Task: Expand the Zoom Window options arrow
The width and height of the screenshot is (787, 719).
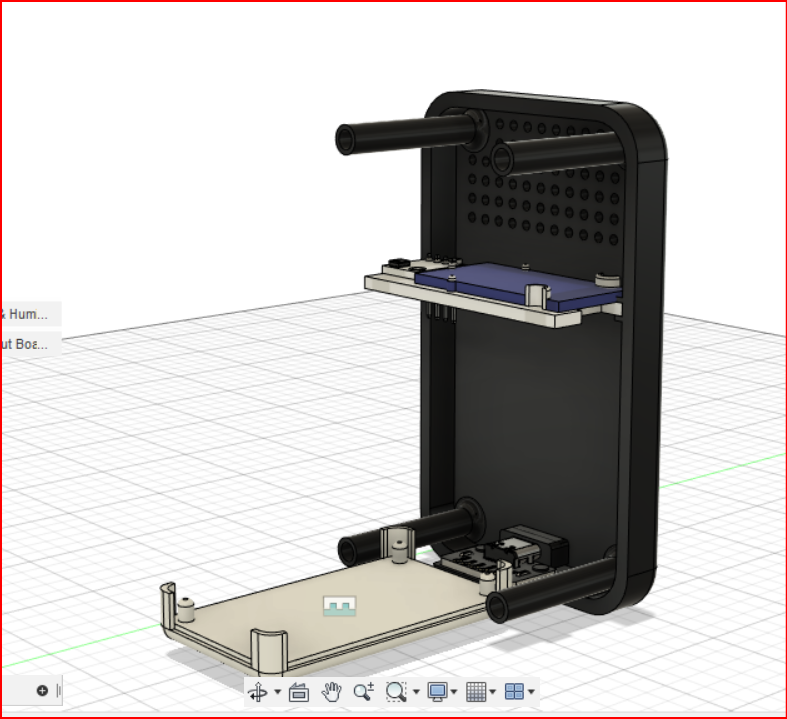Action: coord(416,692)
